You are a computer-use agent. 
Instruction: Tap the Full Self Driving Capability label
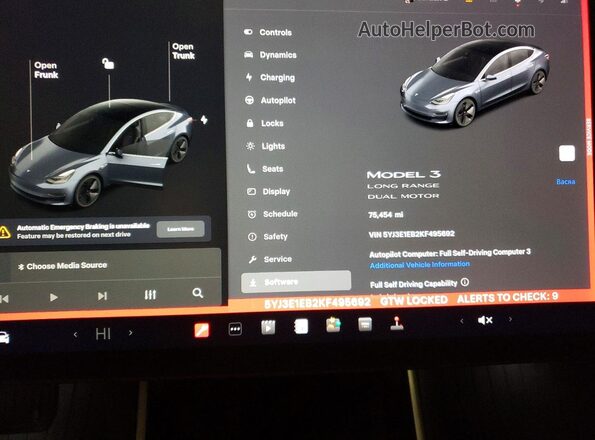tap(414, 284)
